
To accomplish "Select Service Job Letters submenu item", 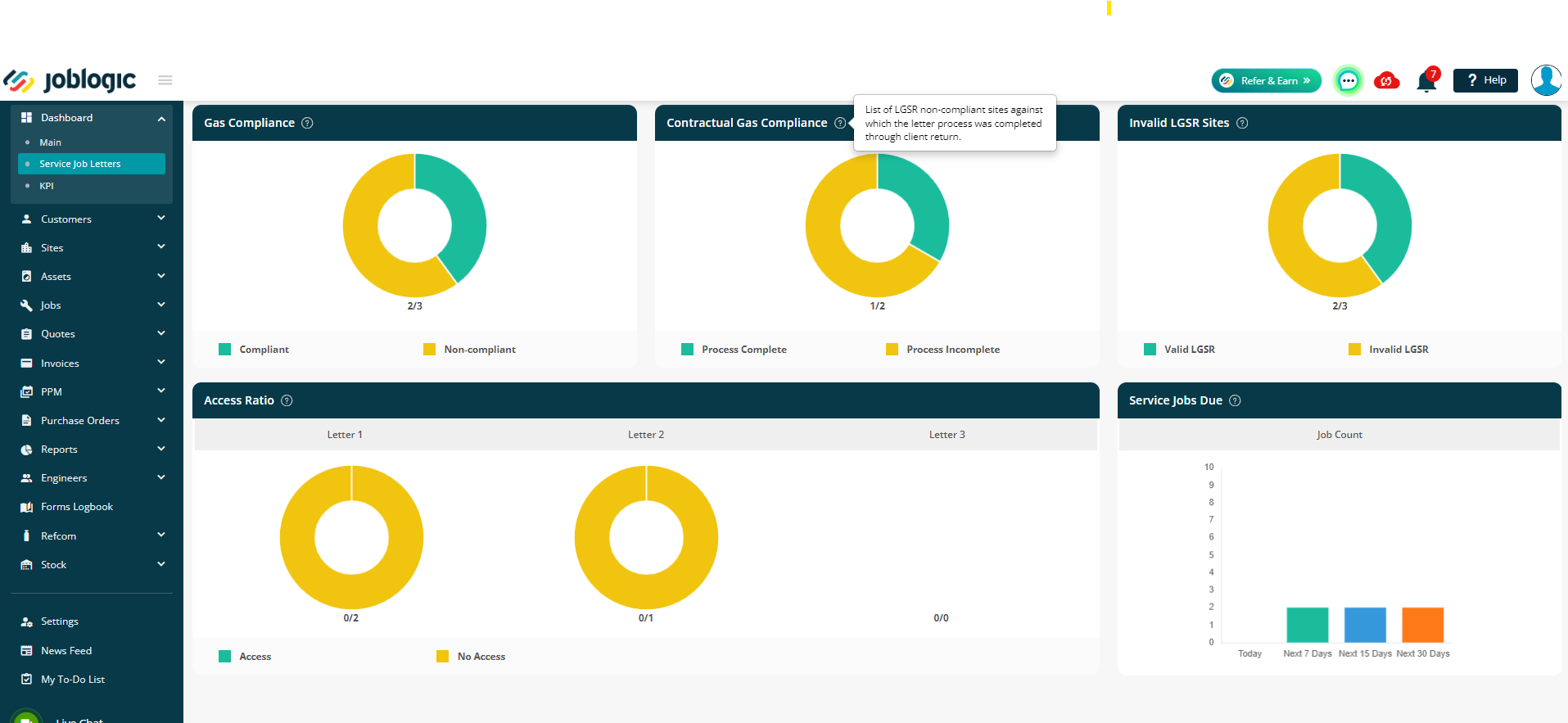I will 92,164.
